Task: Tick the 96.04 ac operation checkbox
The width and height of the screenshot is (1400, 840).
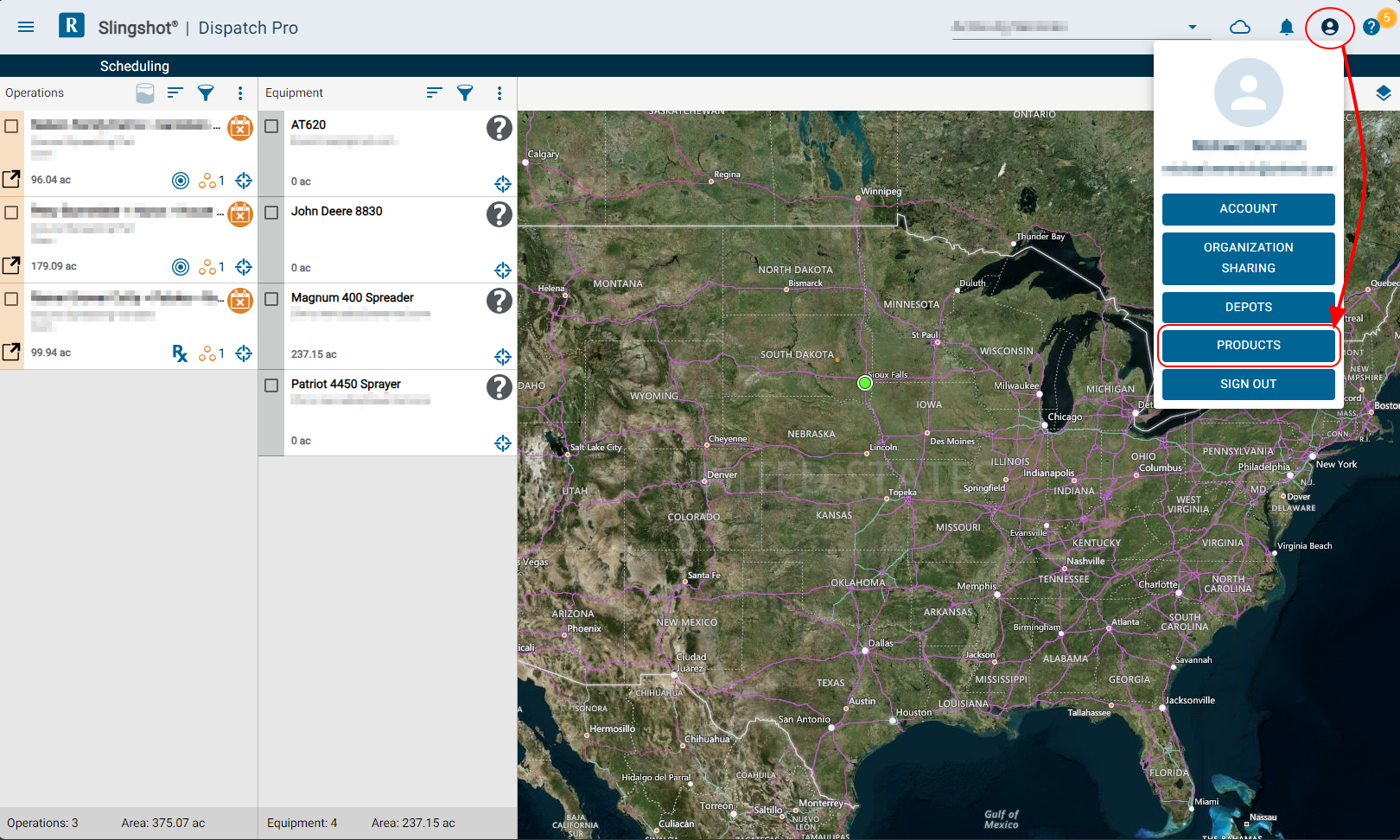Action: click(12, 126)
